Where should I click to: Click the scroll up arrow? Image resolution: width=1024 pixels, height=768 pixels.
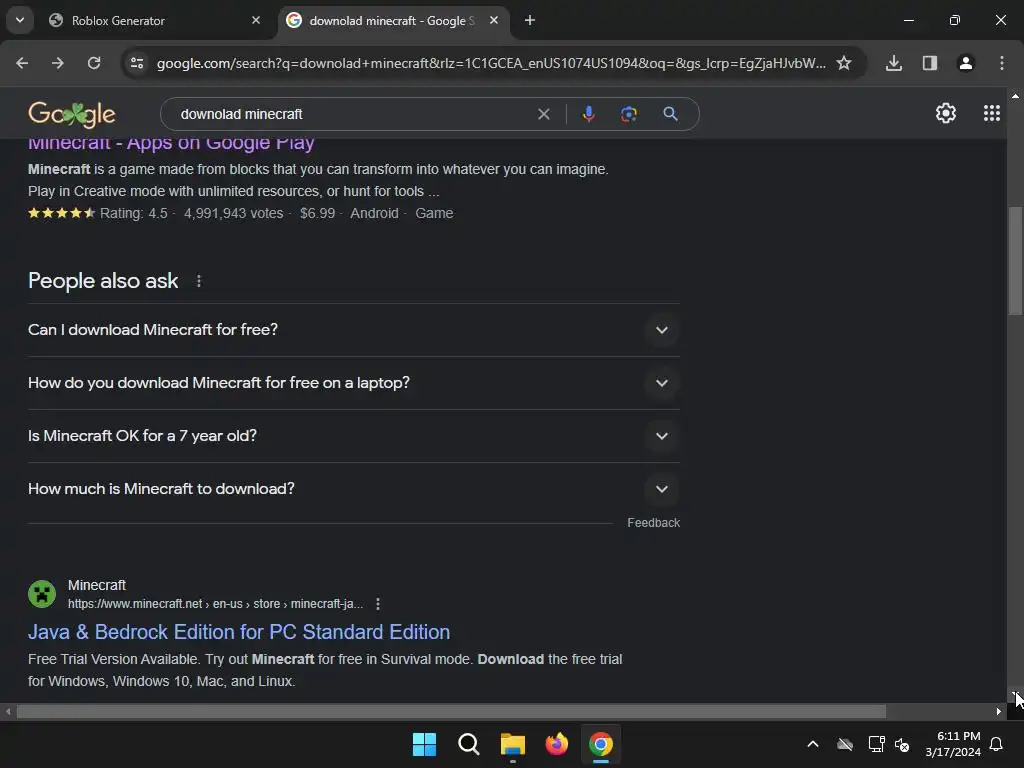click(x=1015, y=95)
